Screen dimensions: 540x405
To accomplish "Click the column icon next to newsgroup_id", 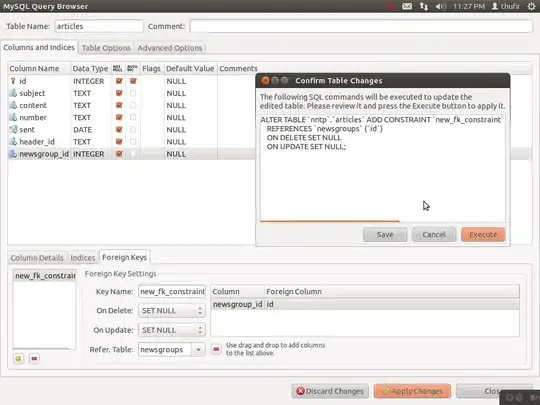I will [13, 154].
